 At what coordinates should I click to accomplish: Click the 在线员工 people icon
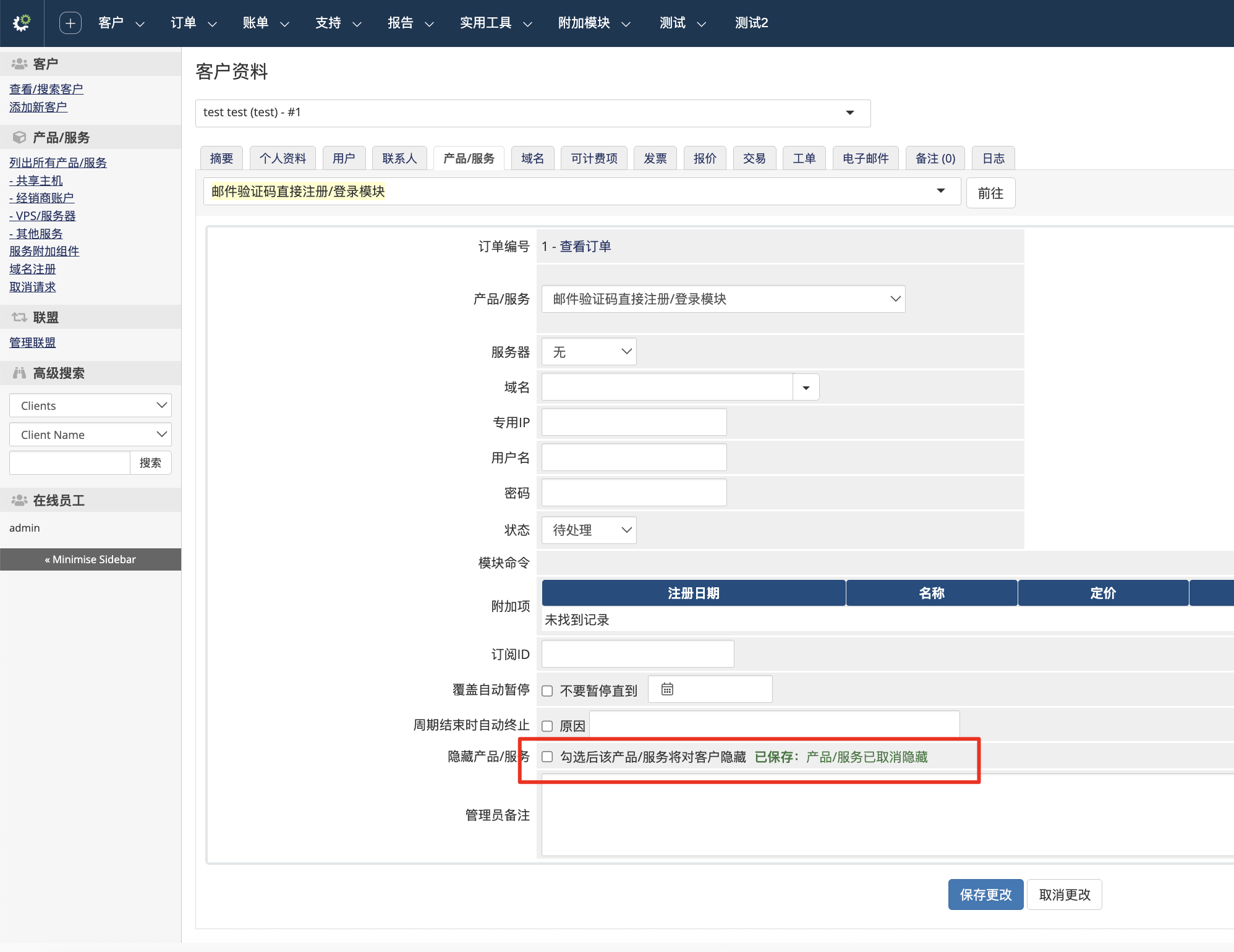[19, 500]
